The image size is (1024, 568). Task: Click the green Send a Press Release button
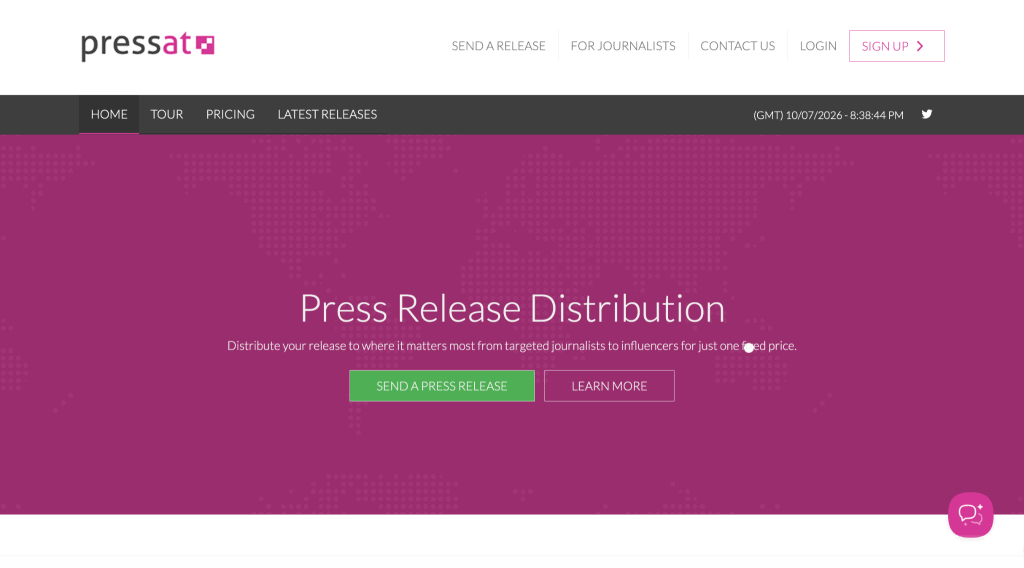[x=441, y=386]
